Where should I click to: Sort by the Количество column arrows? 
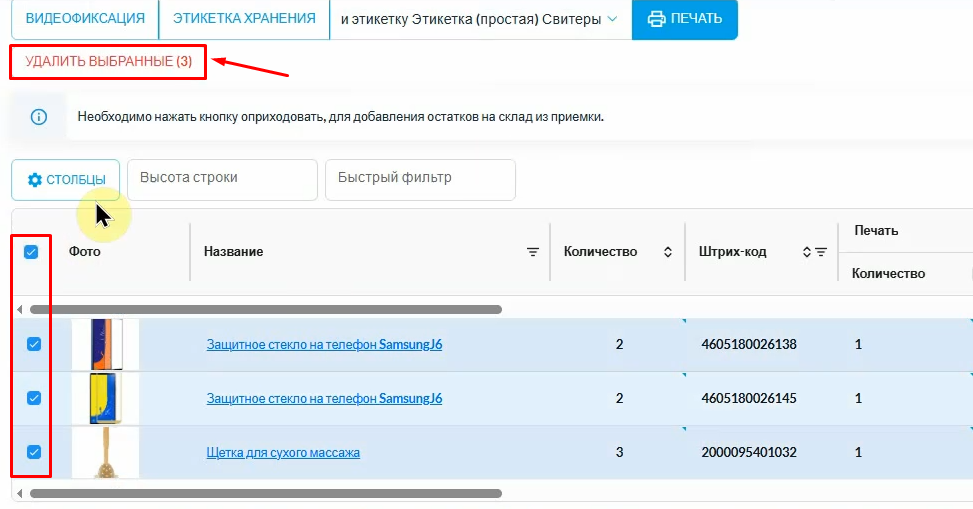668,252
